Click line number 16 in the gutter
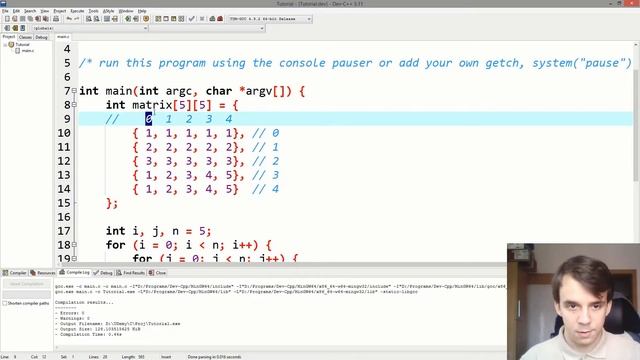 click(64, 217)
